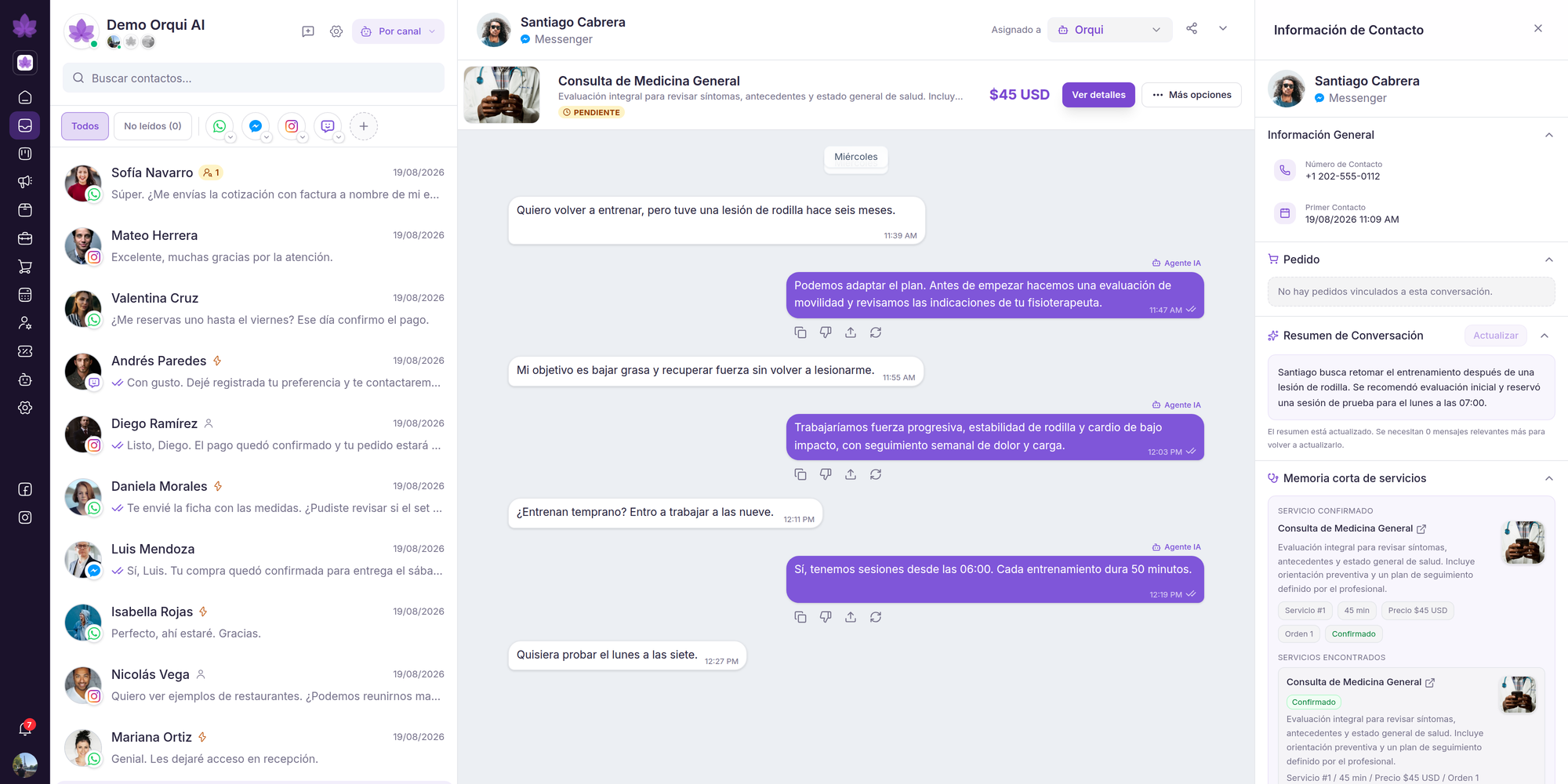Open the Asignado a Orqui dropdown
Screen dimensions: 1568x784
[x=1110, y=30]
